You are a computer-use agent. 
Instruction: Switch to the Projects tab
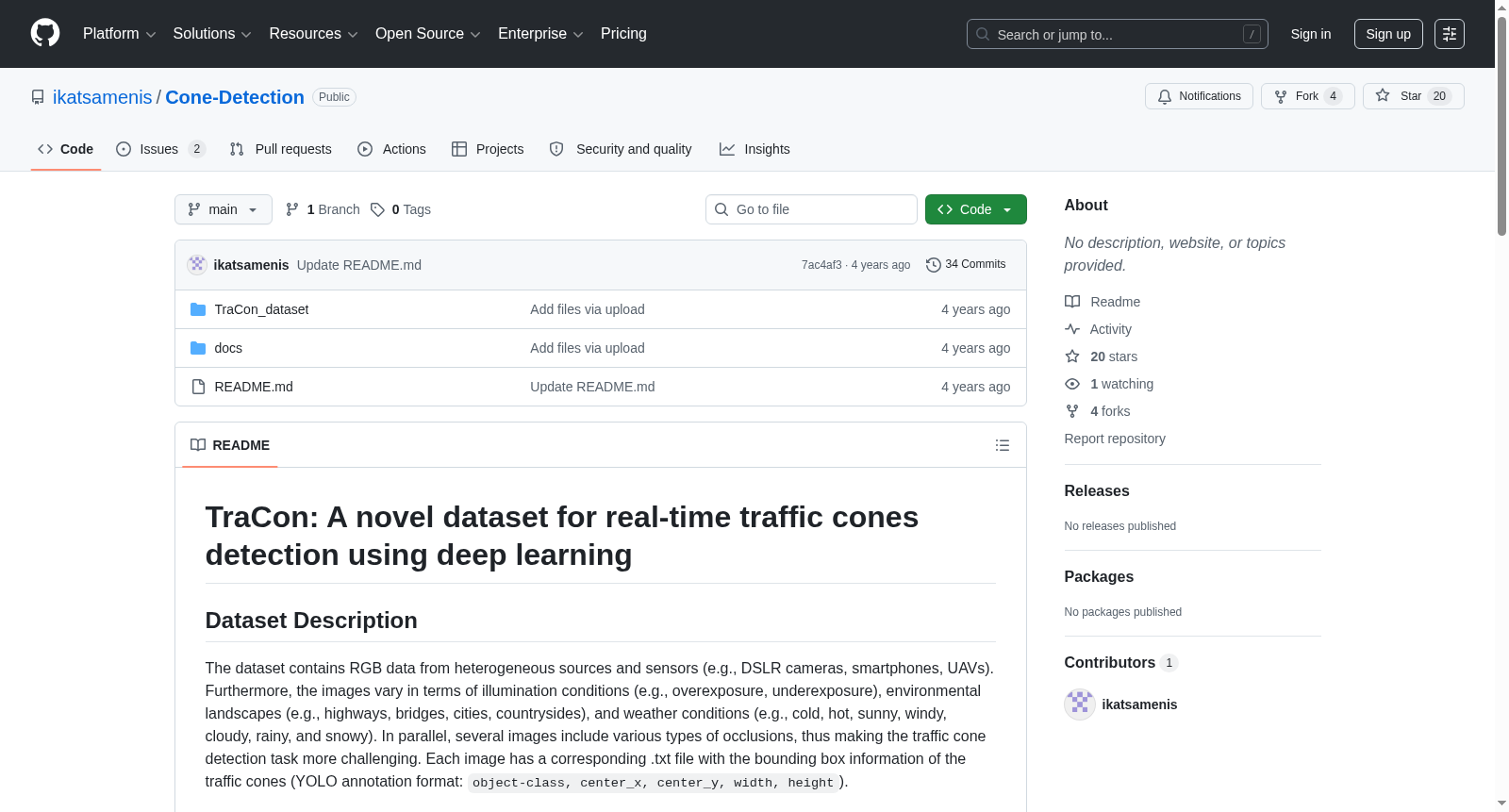488,149
